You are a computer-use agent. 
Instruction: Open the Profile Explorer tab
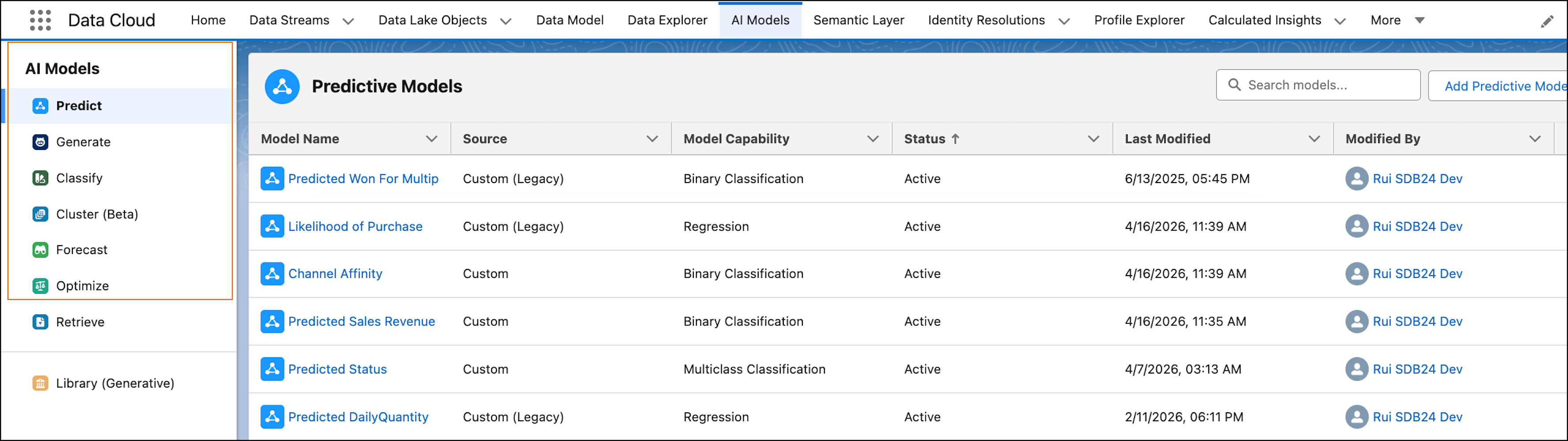1139,21
